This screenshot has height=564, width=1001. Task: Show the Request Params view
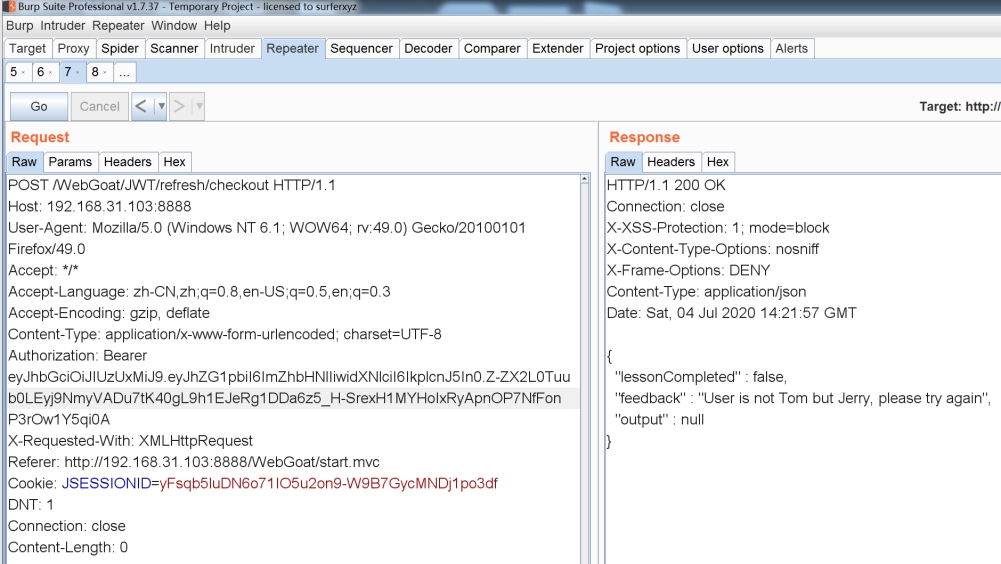[x=70, y=162]
